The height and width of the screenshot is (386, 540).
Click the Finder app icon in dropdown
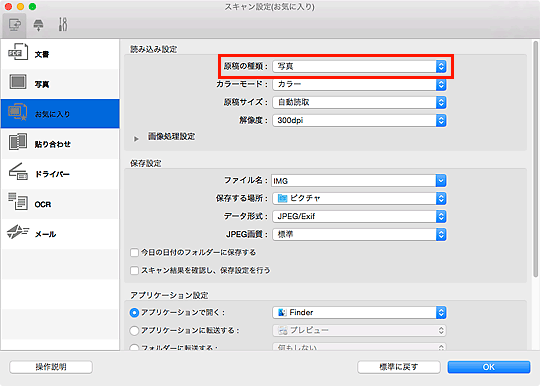tap(282, 313)
